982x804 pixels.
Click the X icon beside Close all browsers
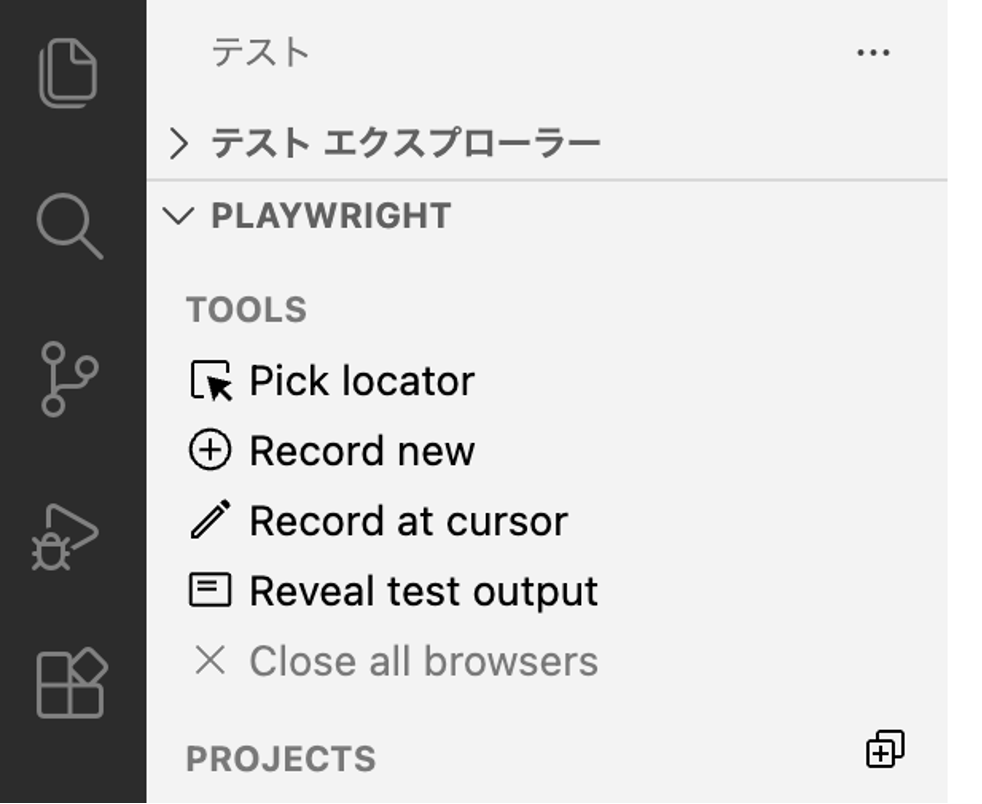point(210,660)
